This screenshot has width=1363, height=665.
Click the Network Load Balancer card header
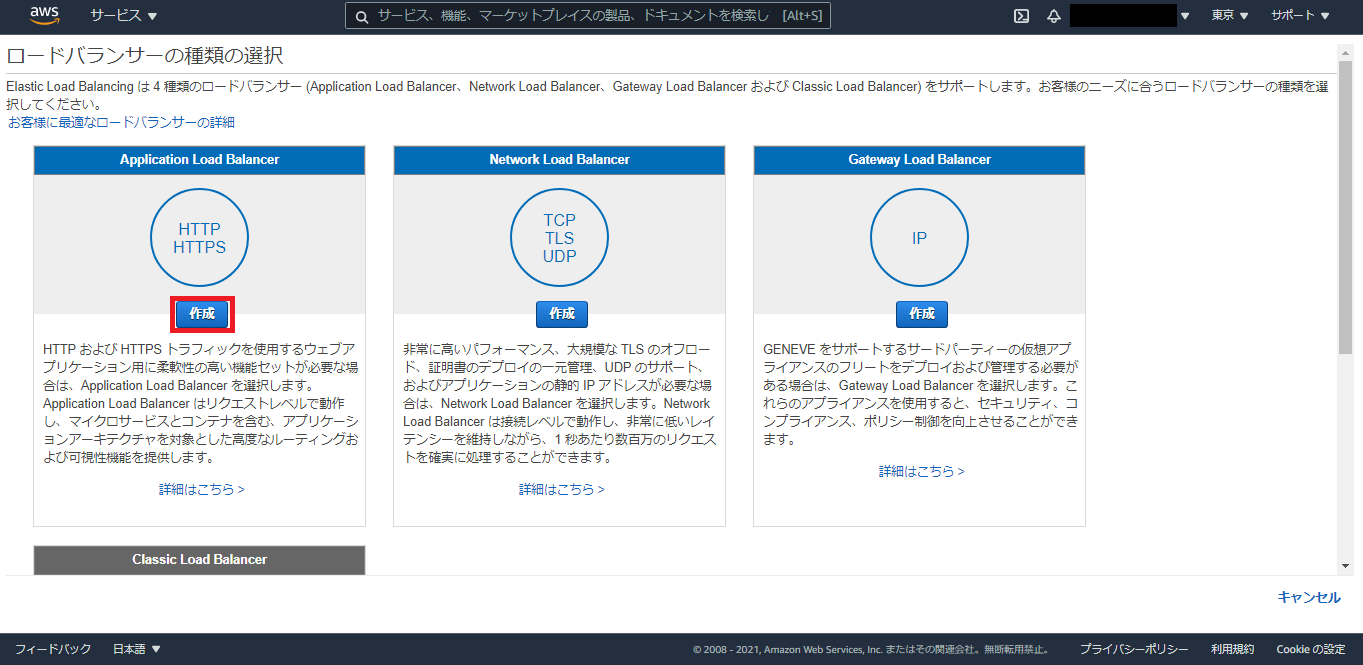(559, 160)
